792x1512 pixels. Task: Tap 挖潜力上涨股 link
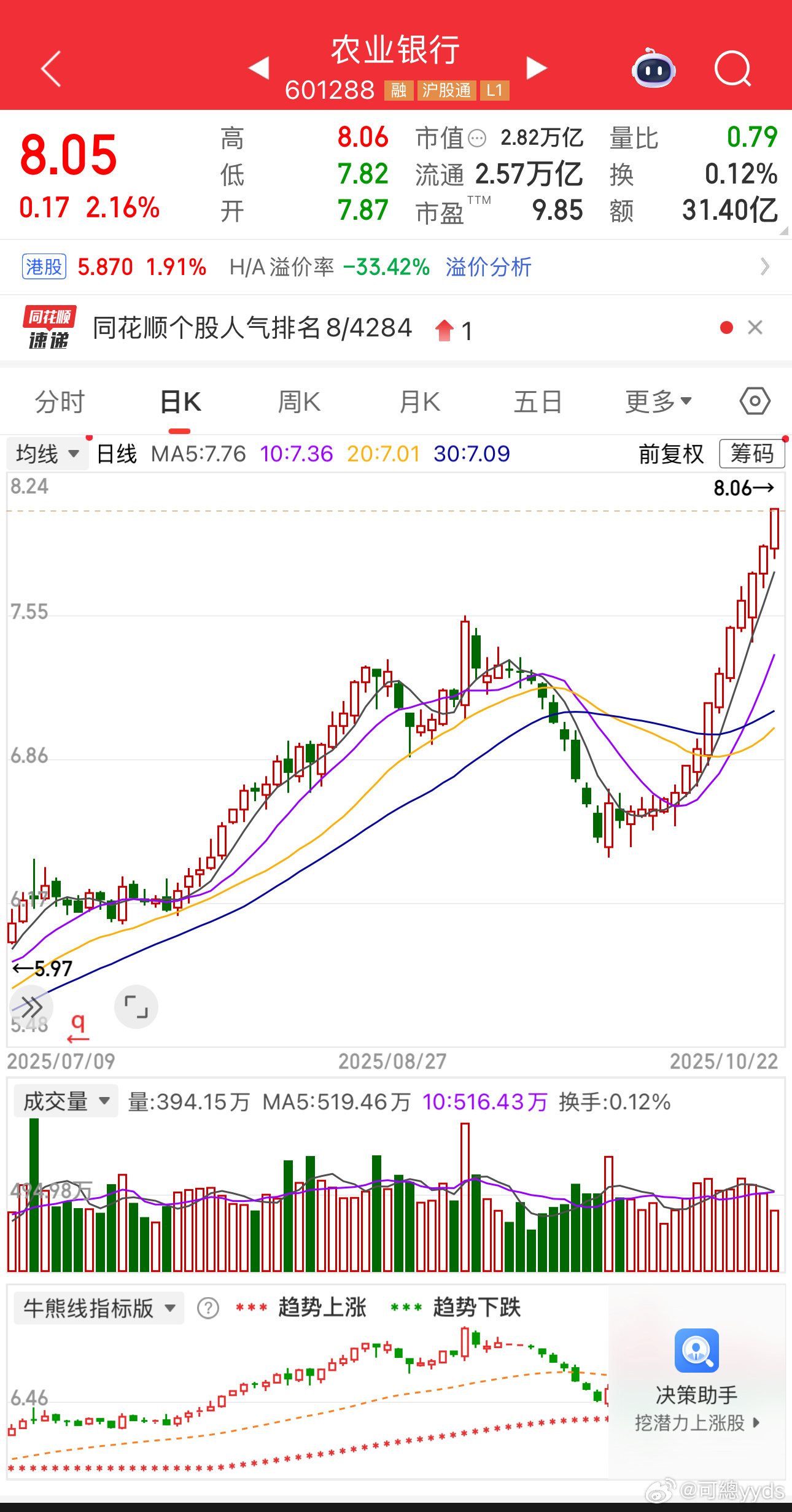697,1423
